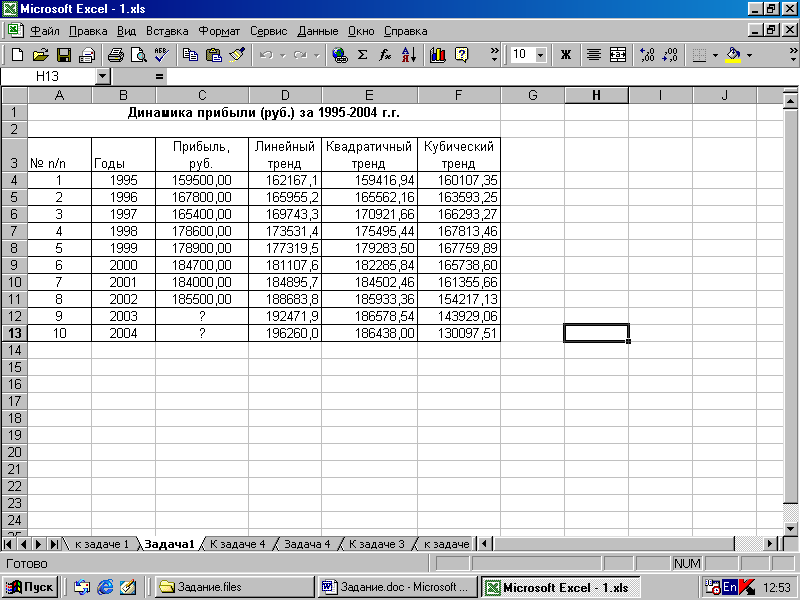The width and height of the screenshot is (800, 600).
Task: Switch to sheet tab 'к задаче 1'
Action: coord(102,544)
